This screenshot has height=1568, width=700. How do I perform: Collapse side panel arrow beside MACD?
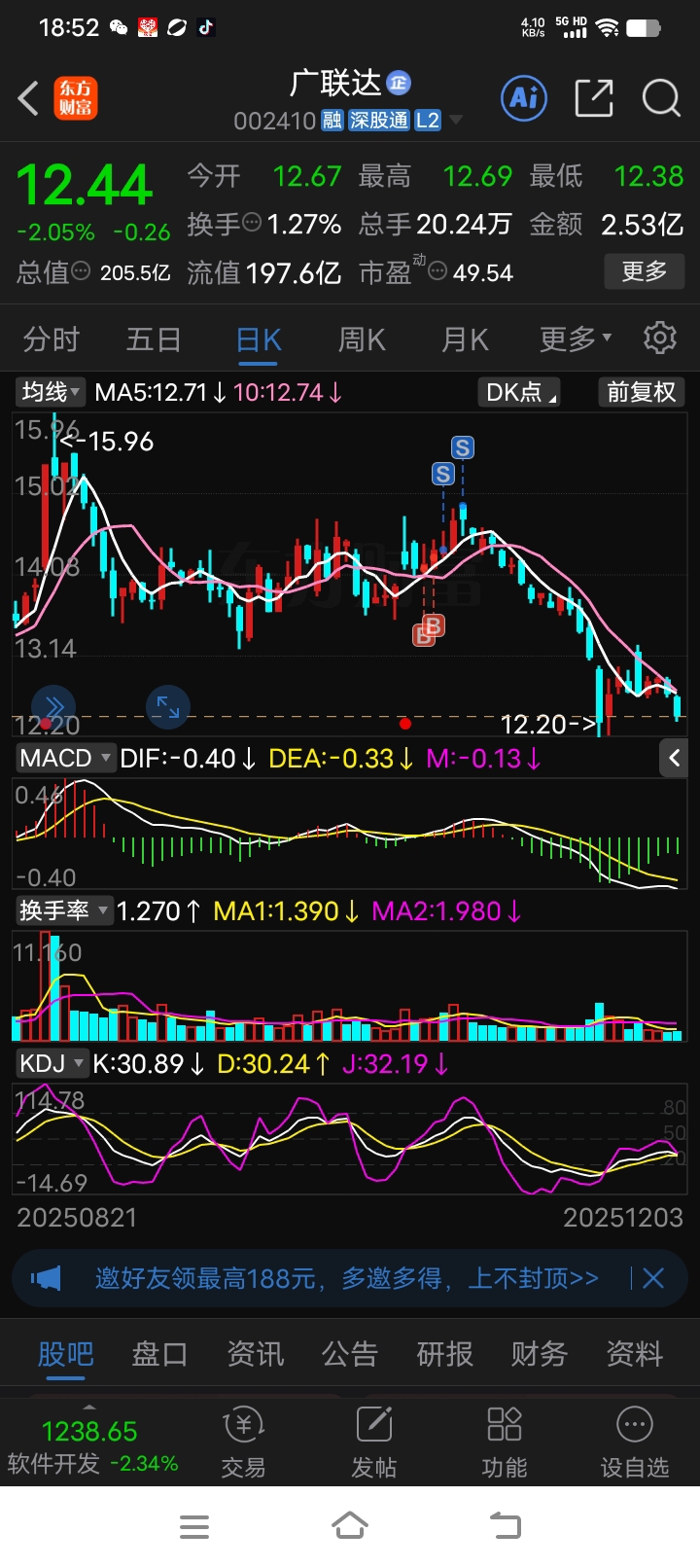point(675,758)
